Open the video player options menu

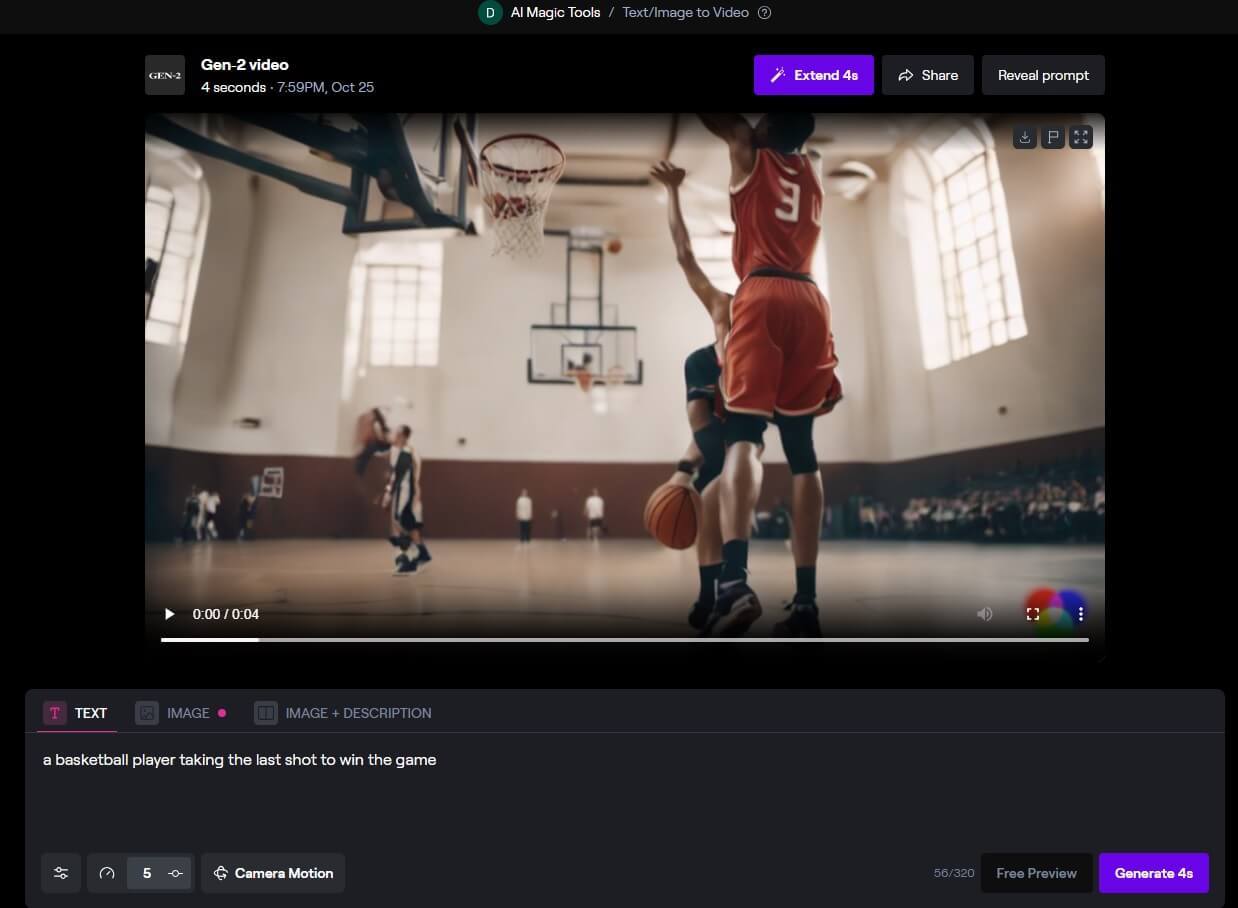point(1081,614)
